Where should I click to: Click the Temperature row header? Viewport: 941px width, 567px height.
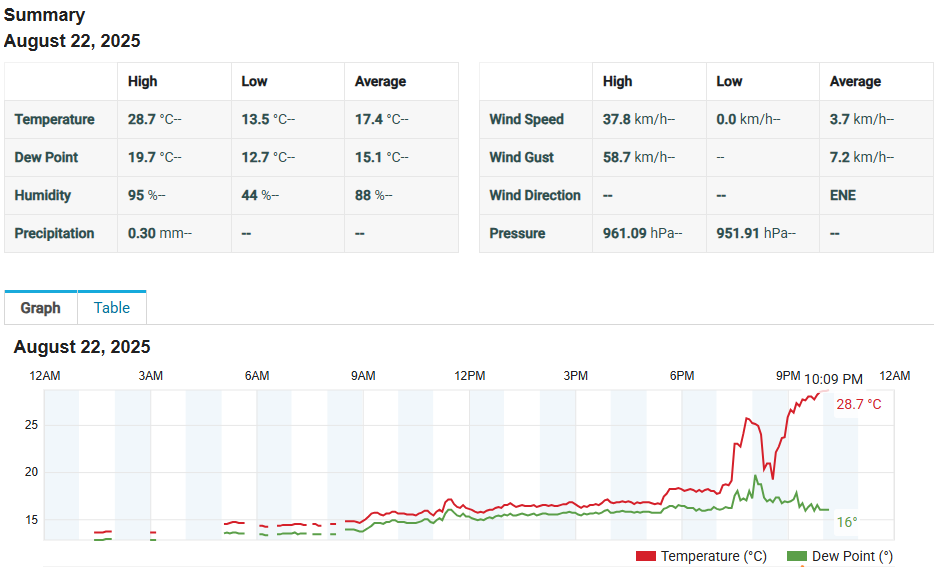(55, 119)
